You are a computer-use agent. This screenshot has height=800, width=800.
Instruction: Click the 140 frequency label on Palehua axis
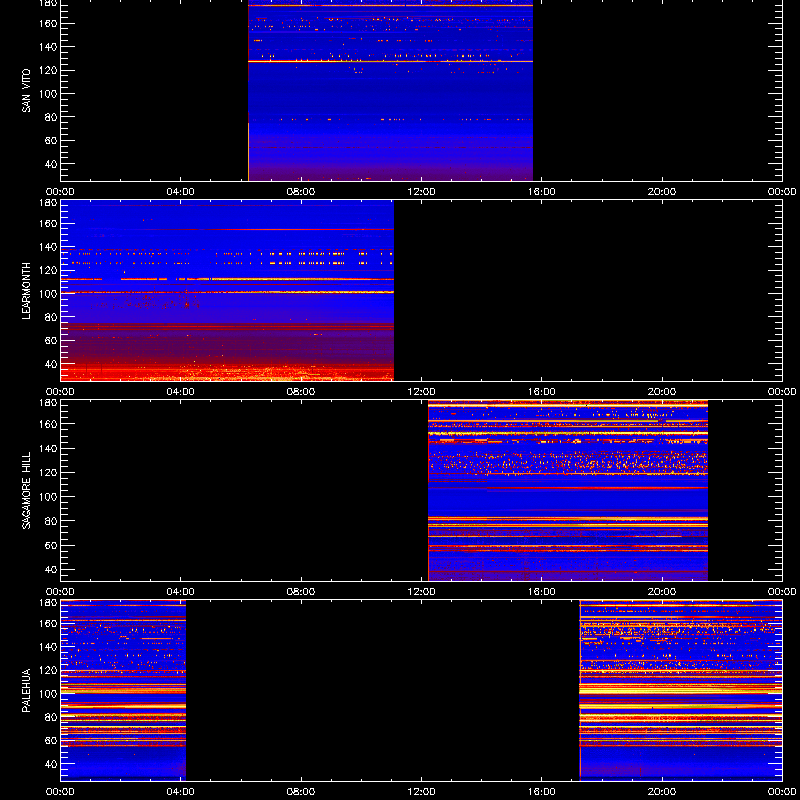click(49, 647)
